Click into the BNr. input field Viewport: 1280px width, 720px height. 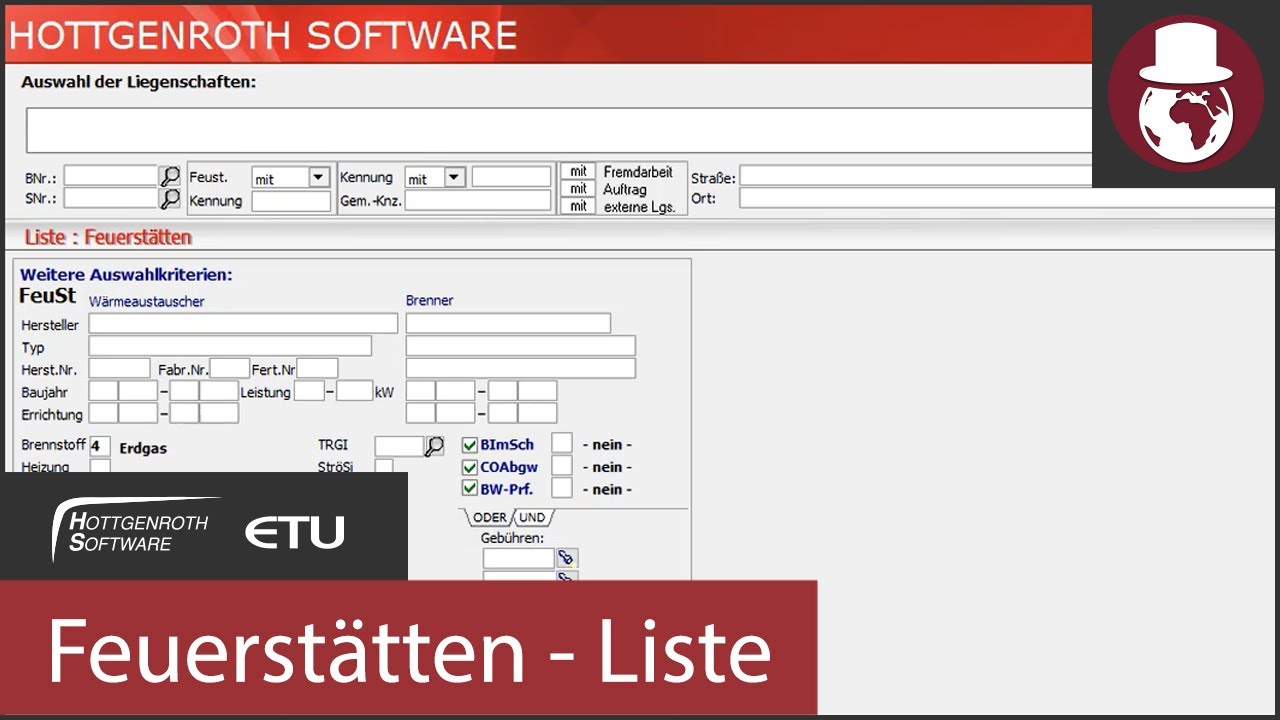[111, 177]
